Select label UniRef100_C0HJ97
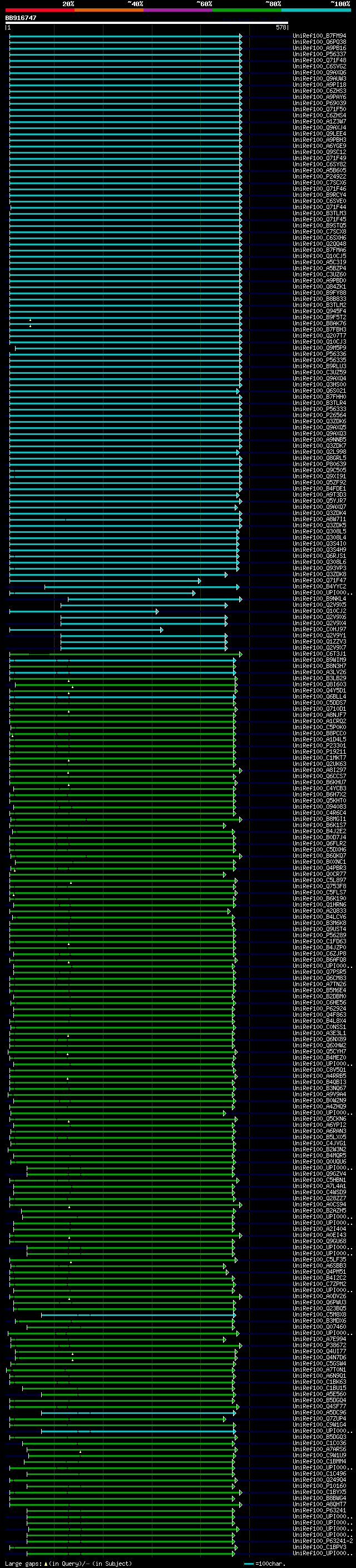 pyautogui.click(x=319, y=630)
